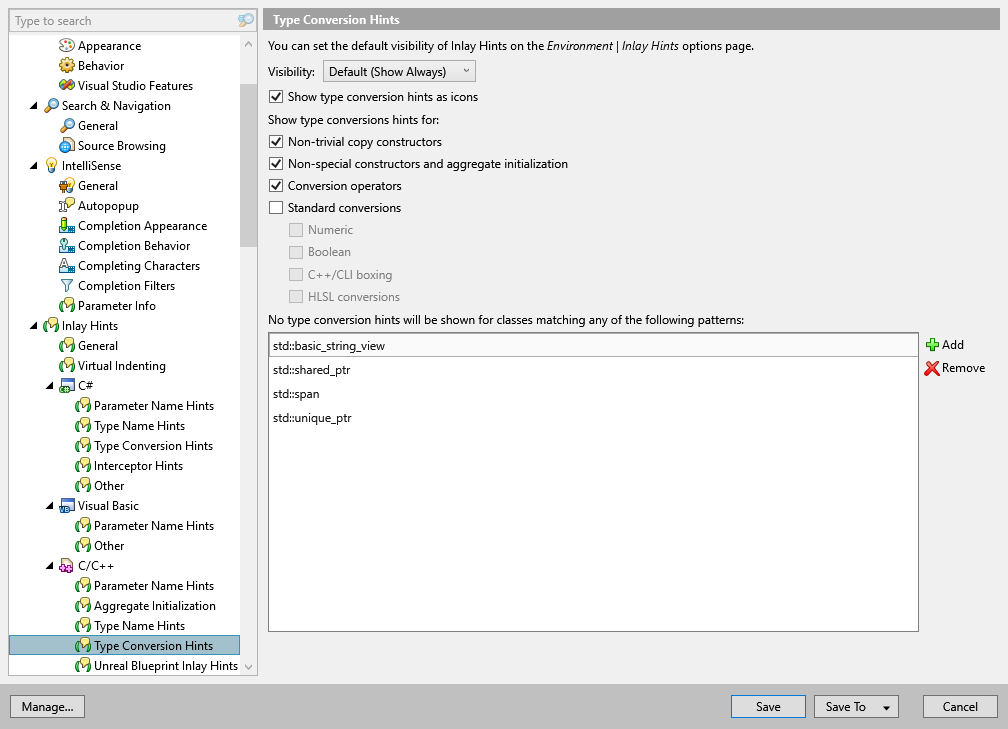The width and height of the screenshot is (1008, 729).
Task: Collapse the Visual Basic tree node
Action: (x=50, y=506)
